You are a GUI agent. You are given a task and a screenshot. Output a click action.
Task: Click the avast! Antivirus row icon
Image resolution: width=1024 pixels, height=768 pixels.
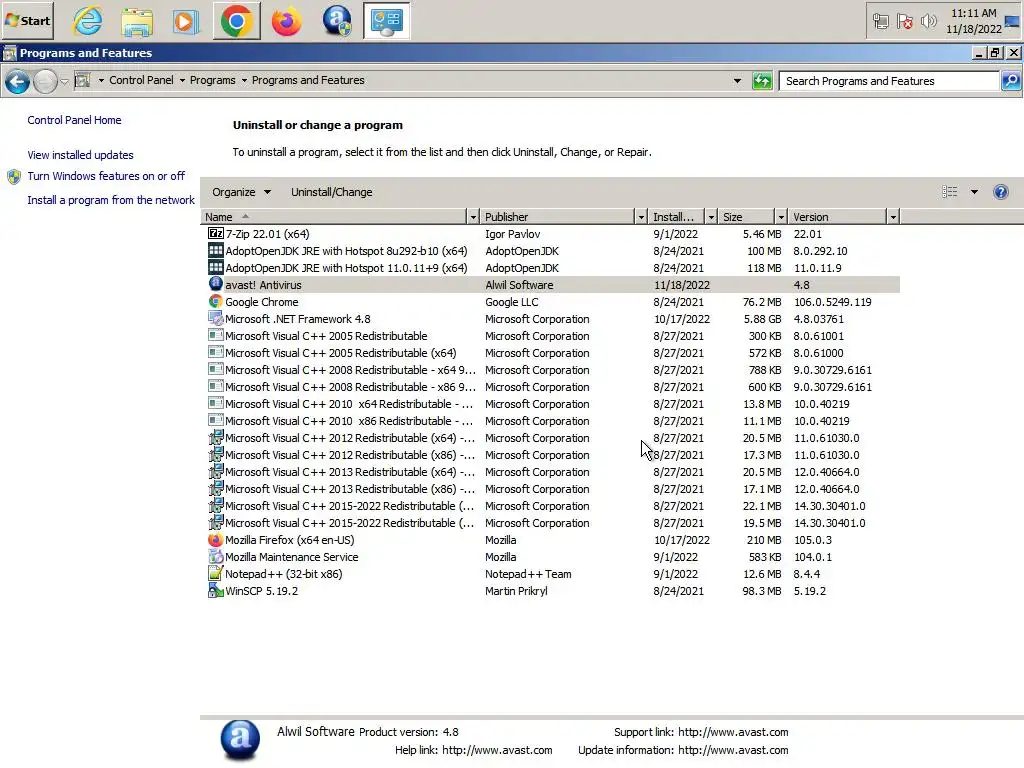(x=216, y=284)
